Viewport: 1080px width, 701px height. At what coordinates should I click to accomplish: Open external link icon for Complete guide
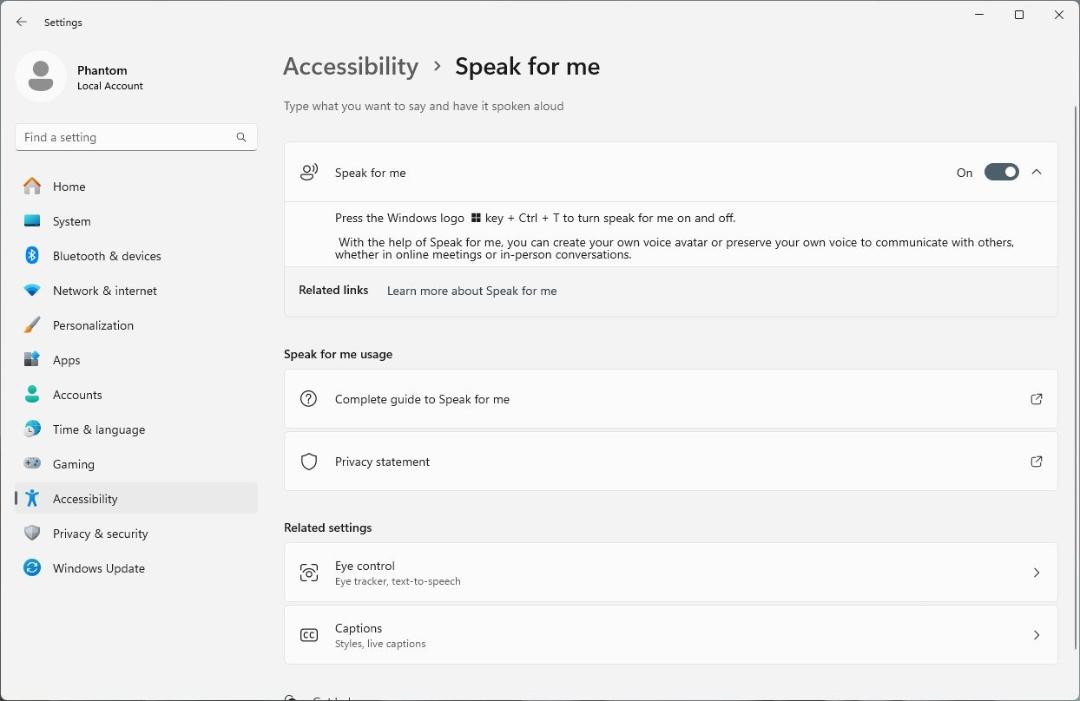point(1036,399)
